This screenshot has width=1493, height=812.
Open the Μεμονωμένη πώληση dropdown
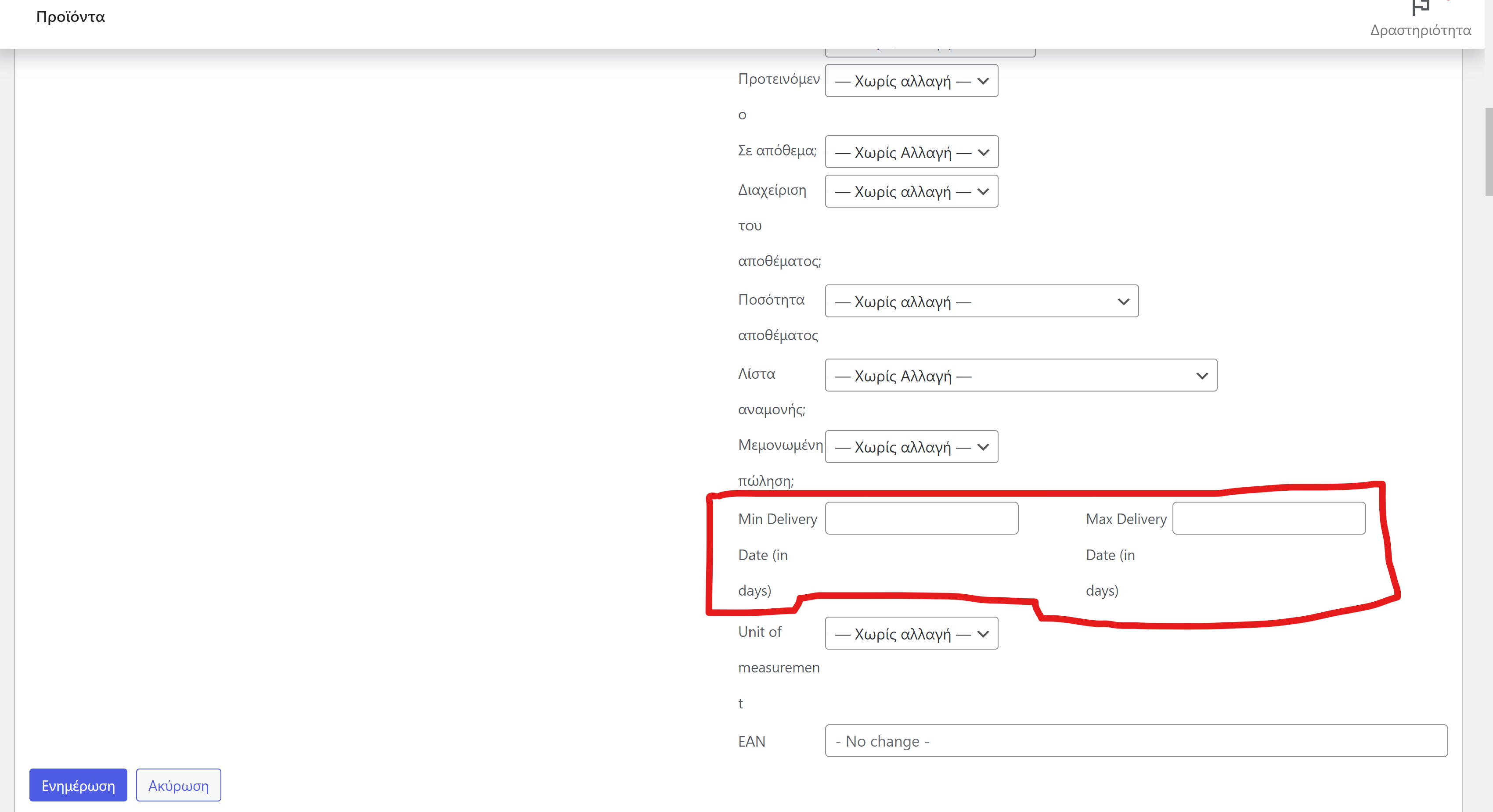tap(911, 447)
